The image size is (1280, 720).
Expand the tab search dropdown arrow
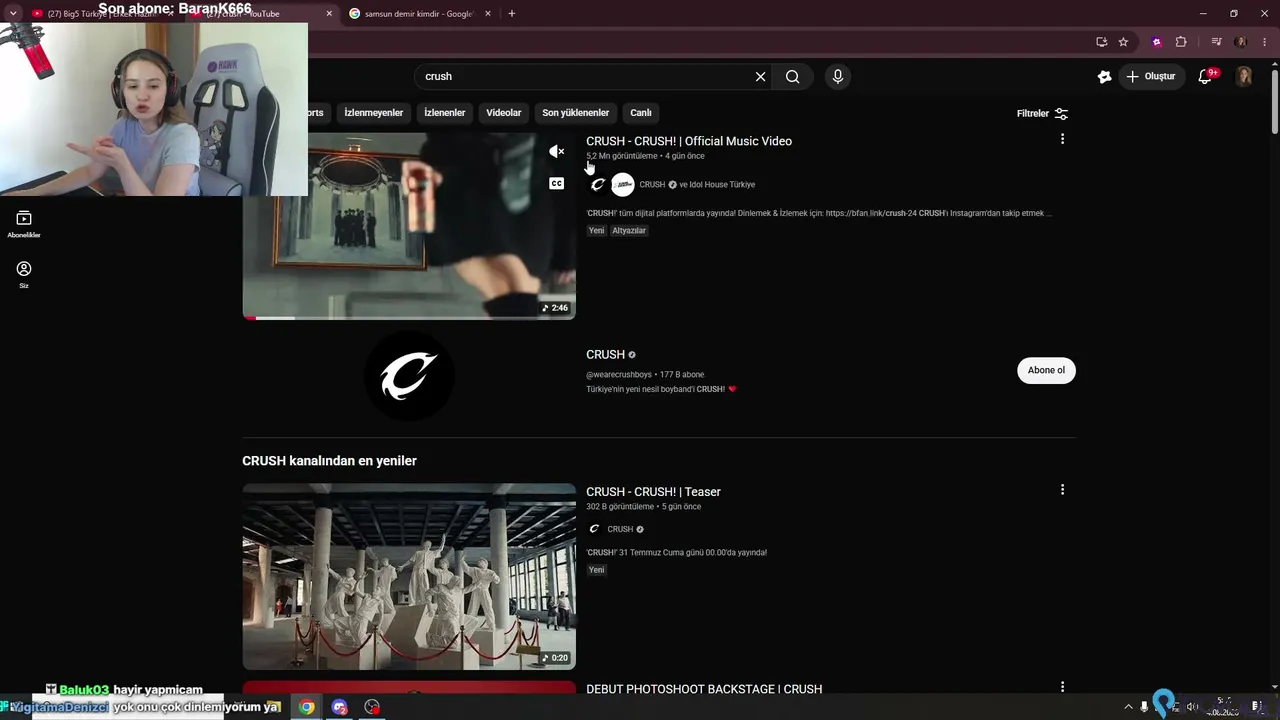click(13, 14)
